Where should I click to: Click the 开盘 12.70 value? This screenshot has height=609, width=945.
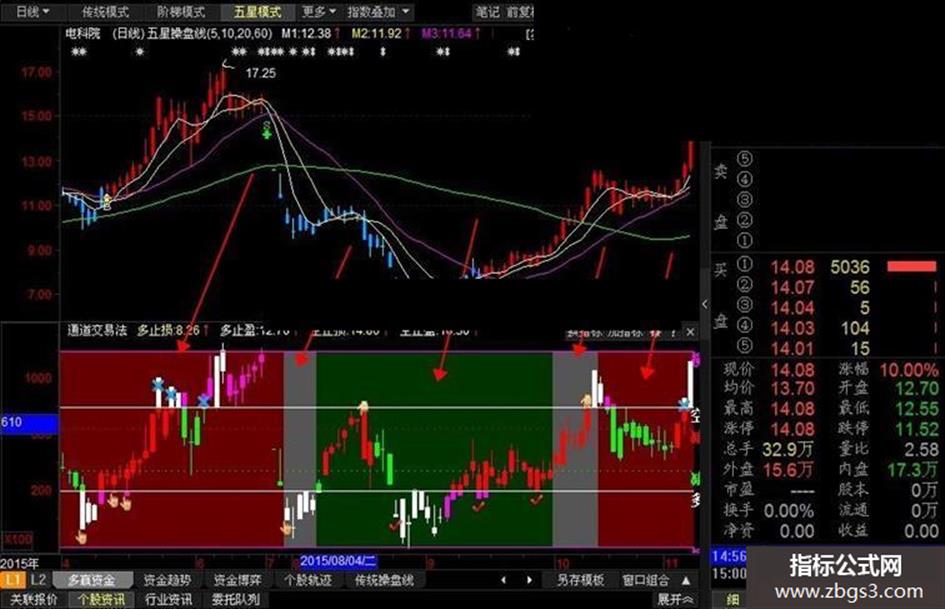click(x=916, y=388)
